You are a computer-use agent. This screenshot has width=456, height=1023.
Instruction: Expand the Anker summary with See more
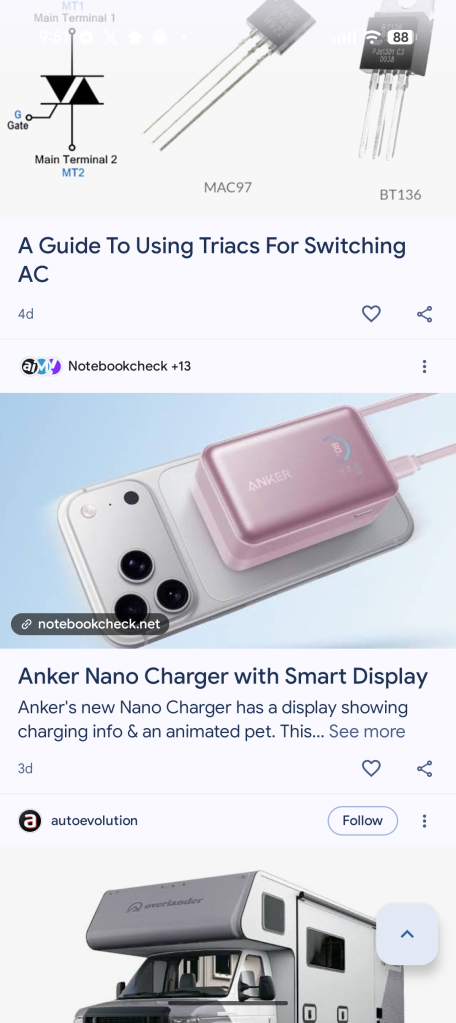tap(367, 731)
